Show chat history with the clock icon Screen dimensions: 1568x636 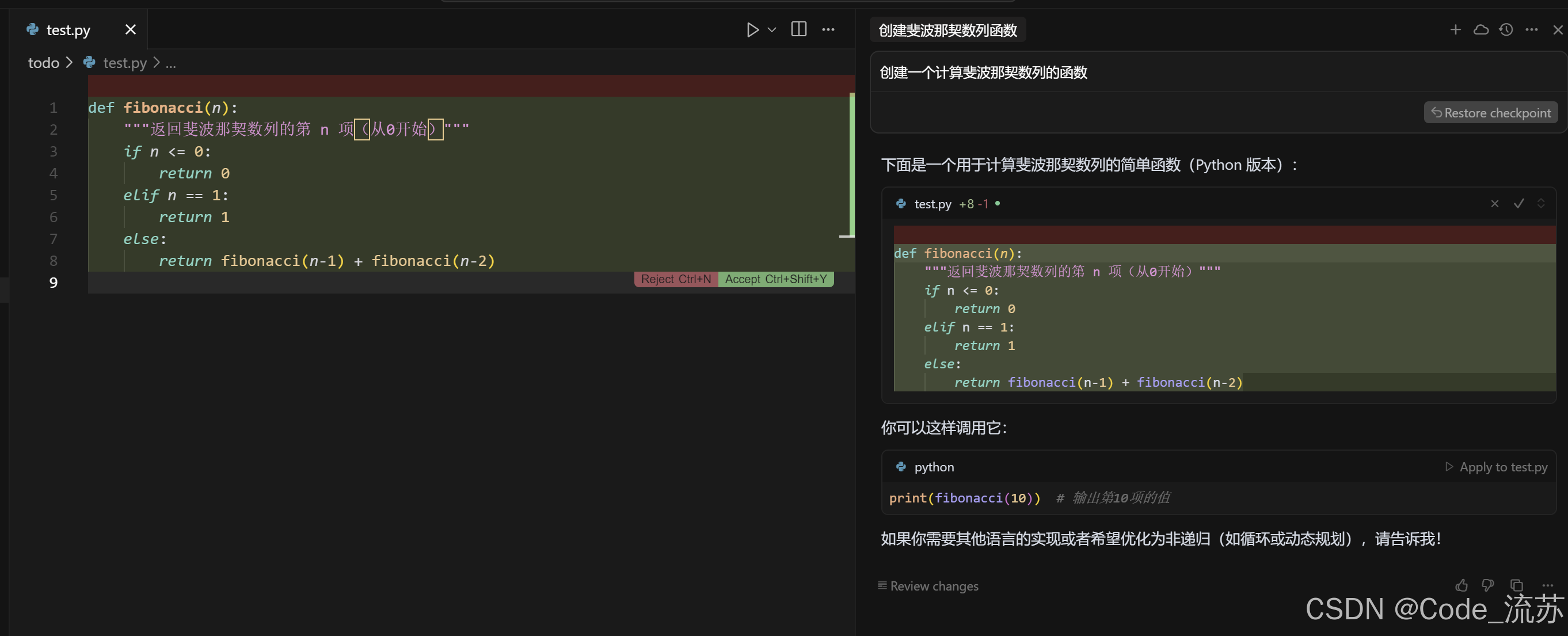(x=1506, y=30)
